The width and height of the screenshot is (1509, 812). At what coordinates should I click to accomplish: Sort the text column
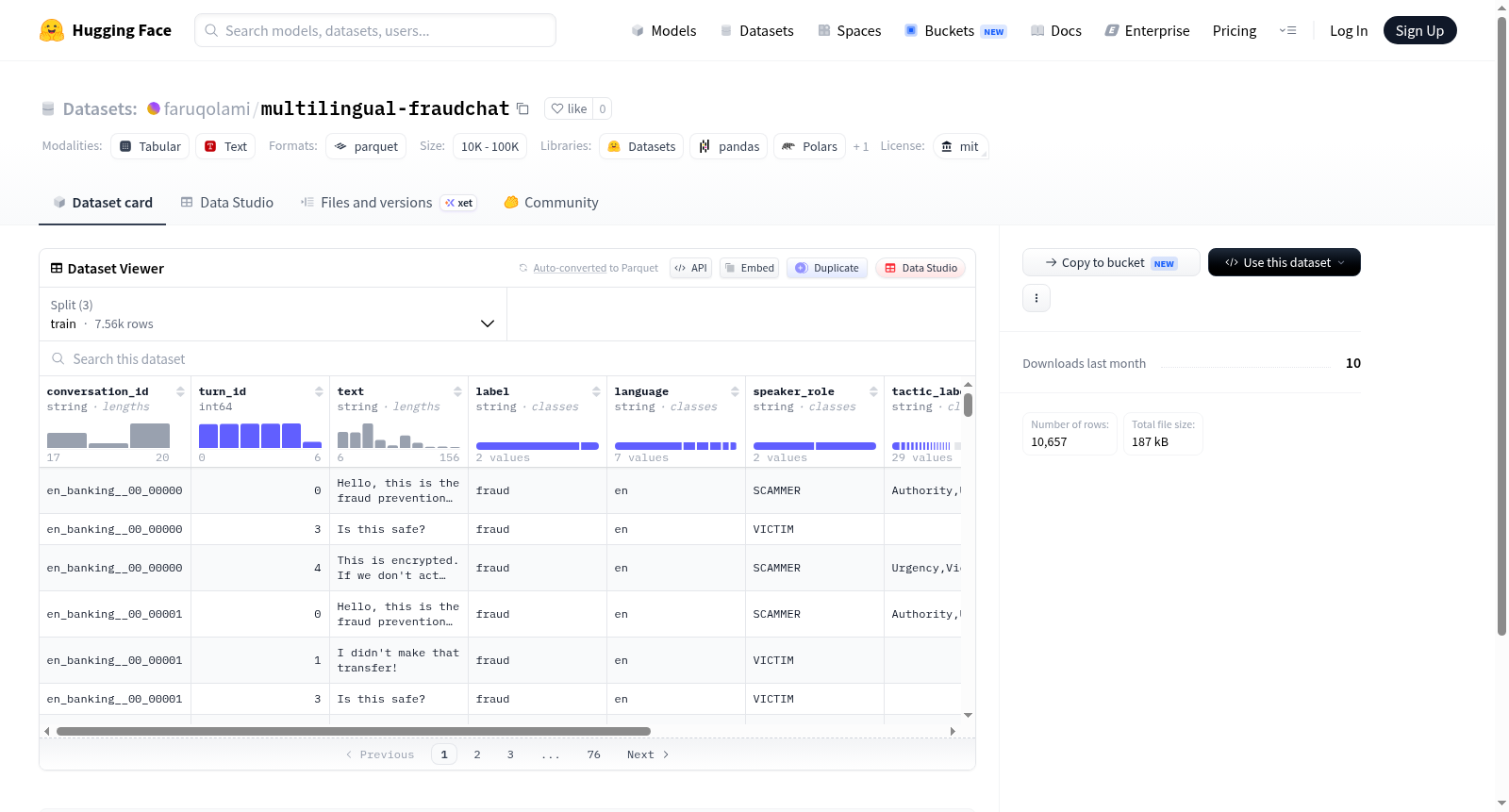click(457, 391)
